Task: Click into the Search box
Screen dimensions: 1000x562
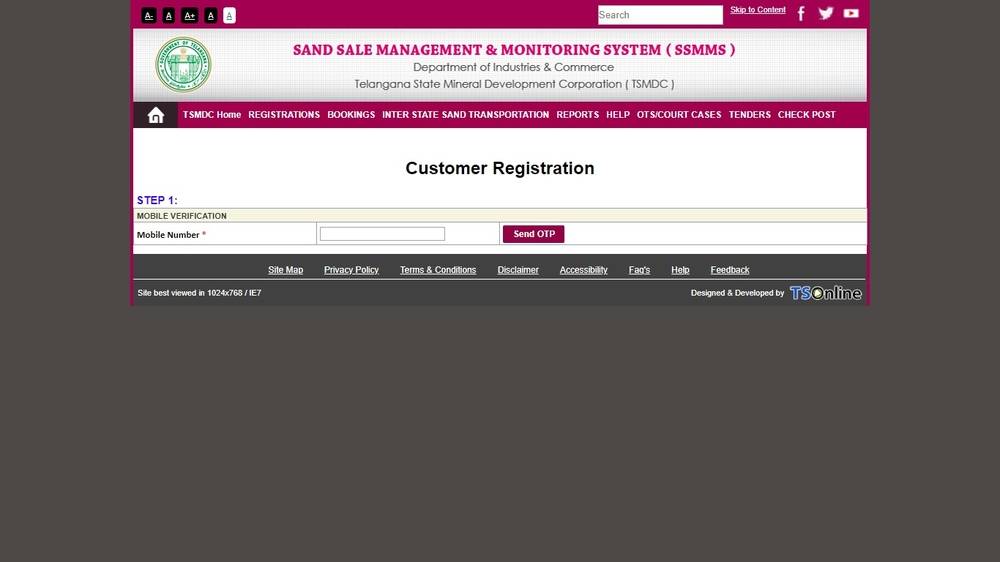Action: 660,15
